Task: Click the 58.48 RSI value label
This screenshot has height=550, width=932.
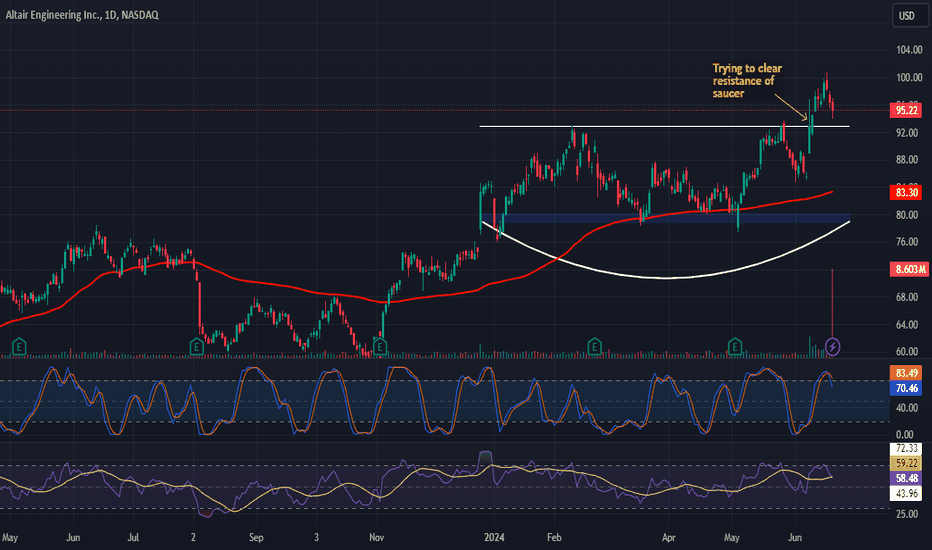Action: (x=906, y=478)
